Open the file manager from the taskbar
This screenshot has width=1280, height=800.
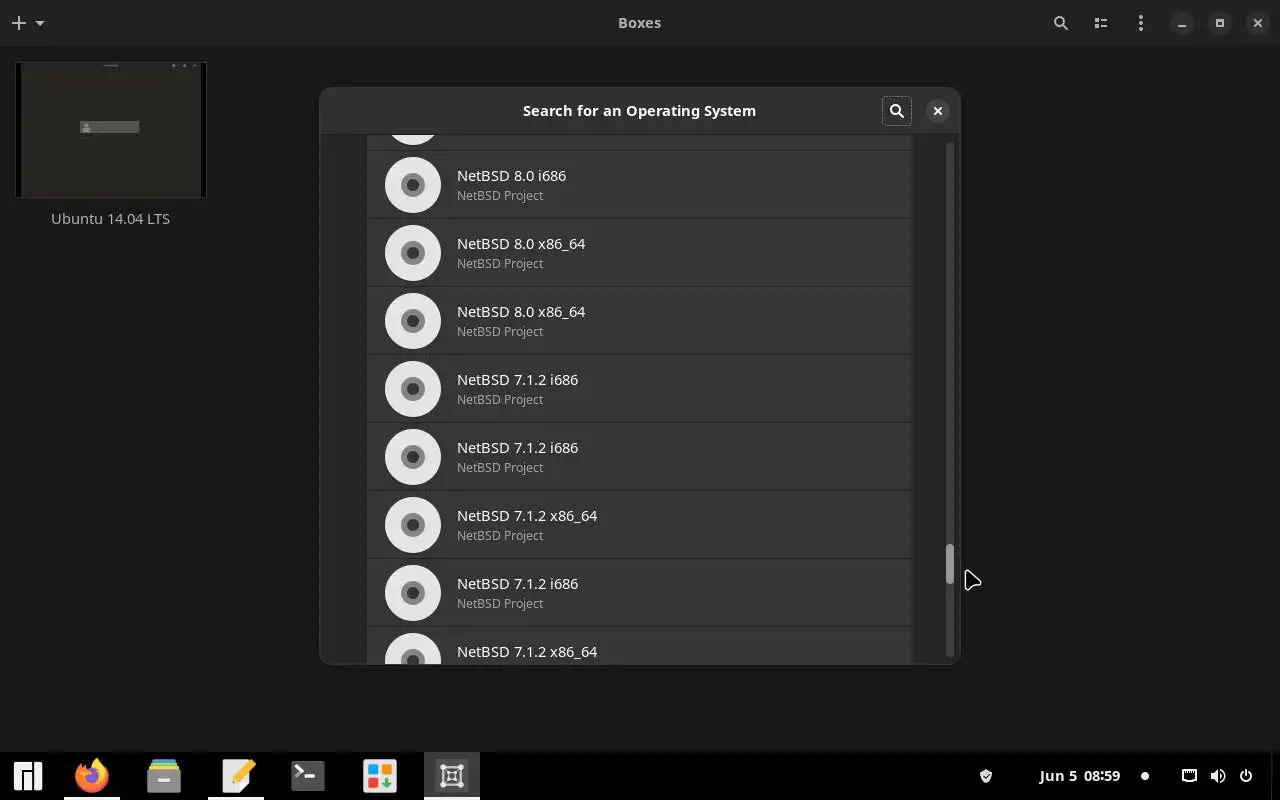pyautogui.click(x=164, y=776)
